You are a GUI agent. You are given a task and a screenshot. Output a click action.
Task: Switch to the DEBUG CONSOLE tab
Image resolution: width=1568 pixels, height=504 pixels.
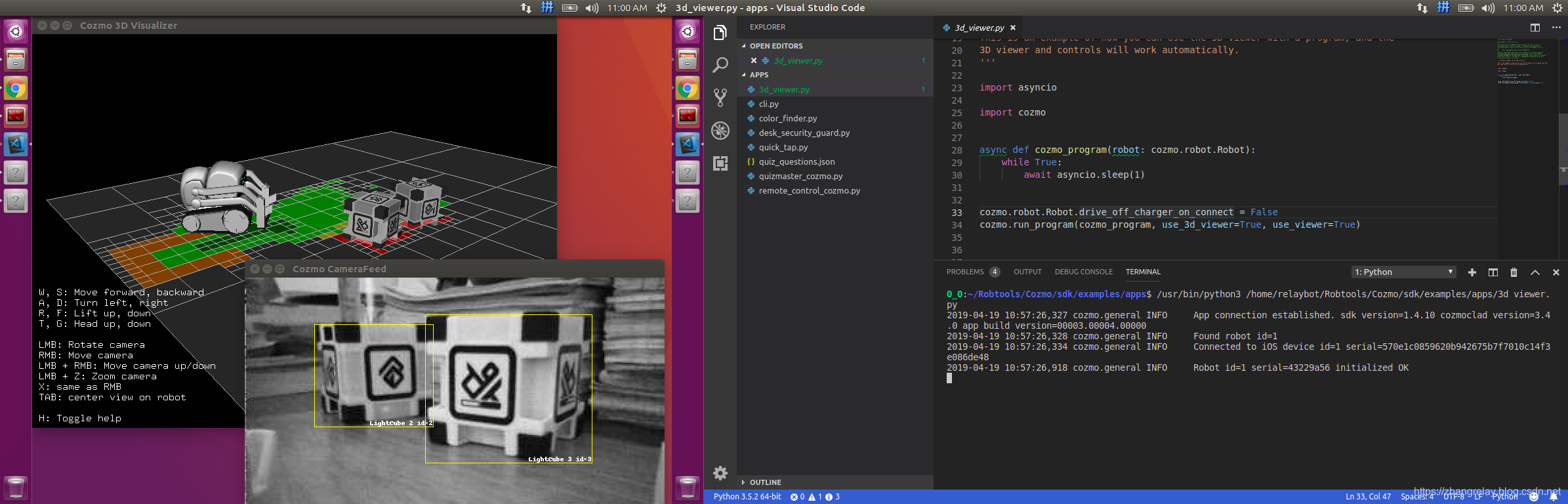click(x=1084, y=272)
